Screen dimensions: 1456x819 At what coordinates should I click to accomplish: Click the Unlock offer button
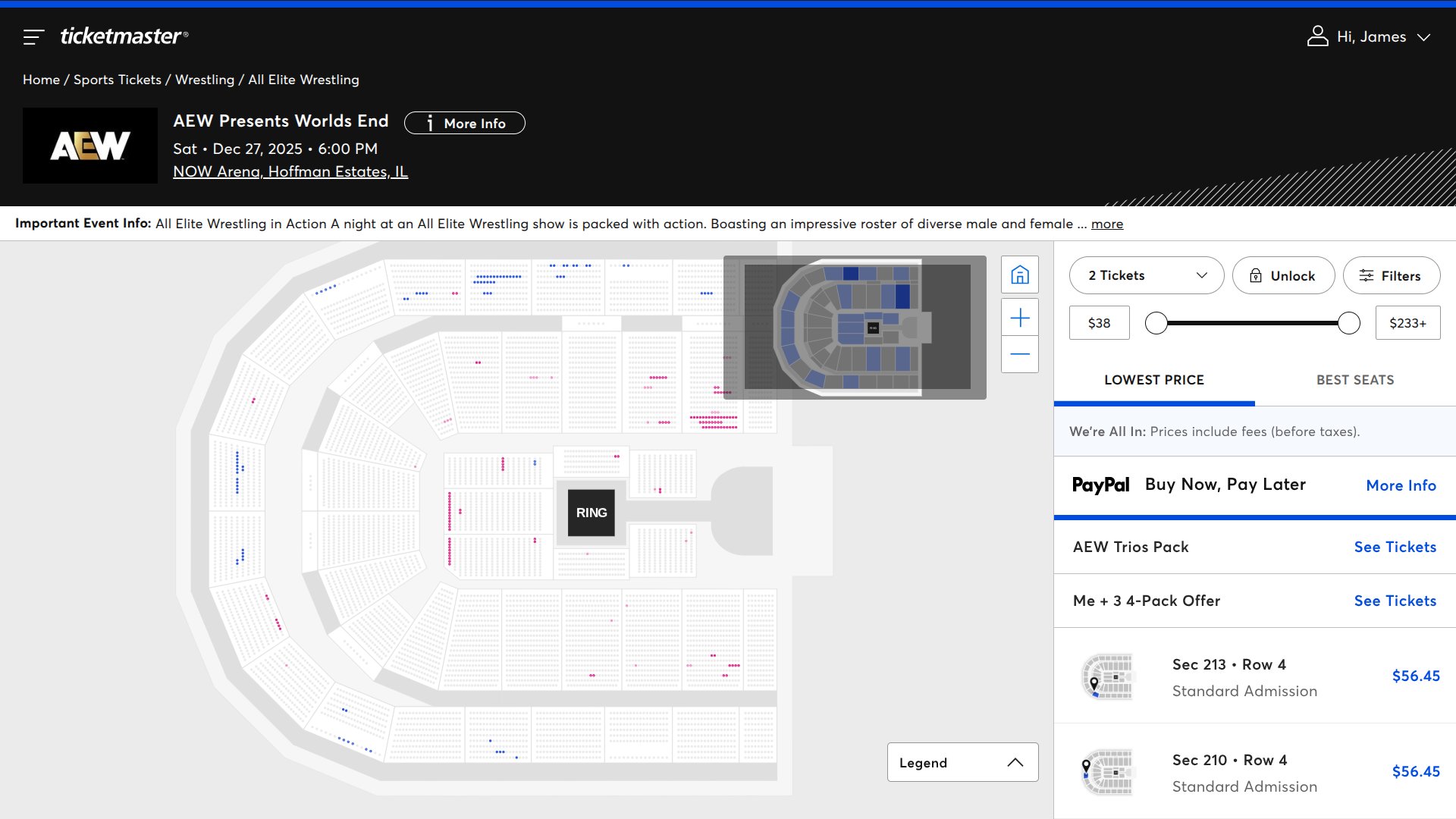1283,276
